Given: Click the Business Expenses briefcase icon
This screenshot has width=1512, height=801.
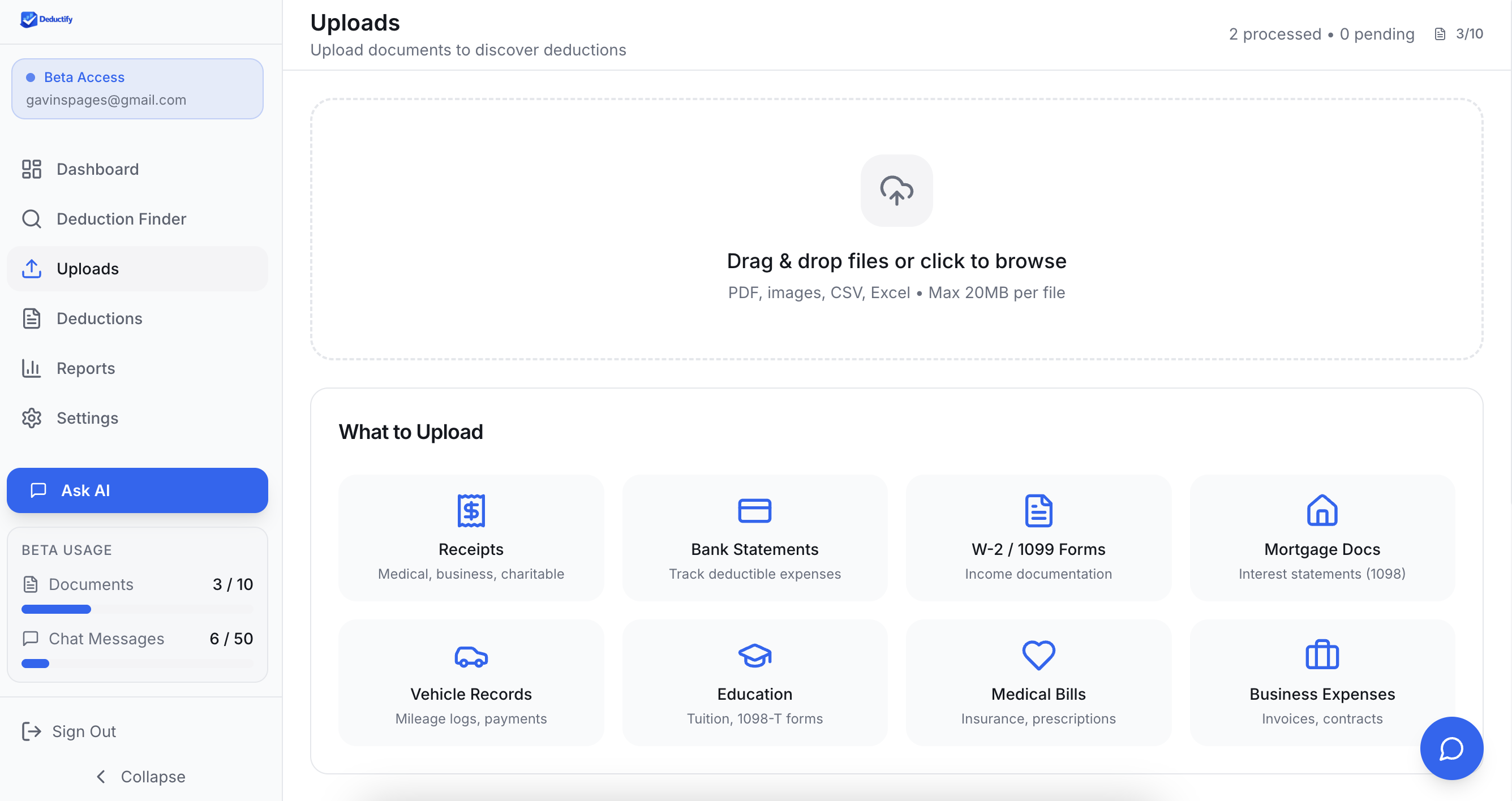Looking at the screenshot, I should click(x=1322, y=656).
